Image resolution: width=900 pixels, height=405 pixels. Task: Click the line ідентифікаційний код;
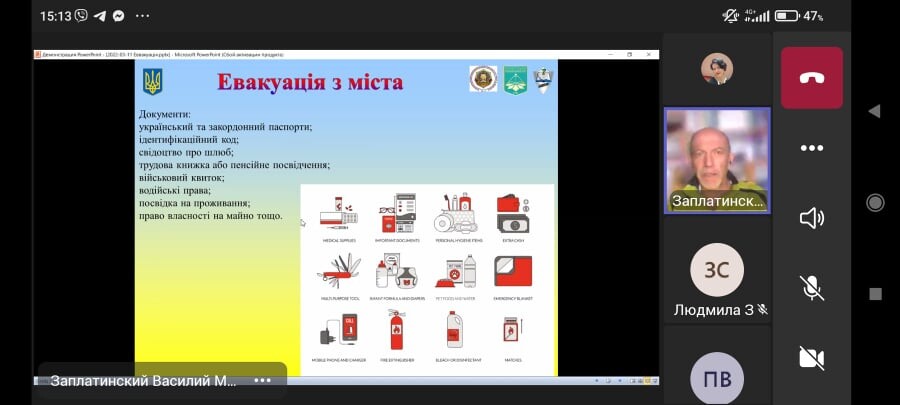coord(189,139)
